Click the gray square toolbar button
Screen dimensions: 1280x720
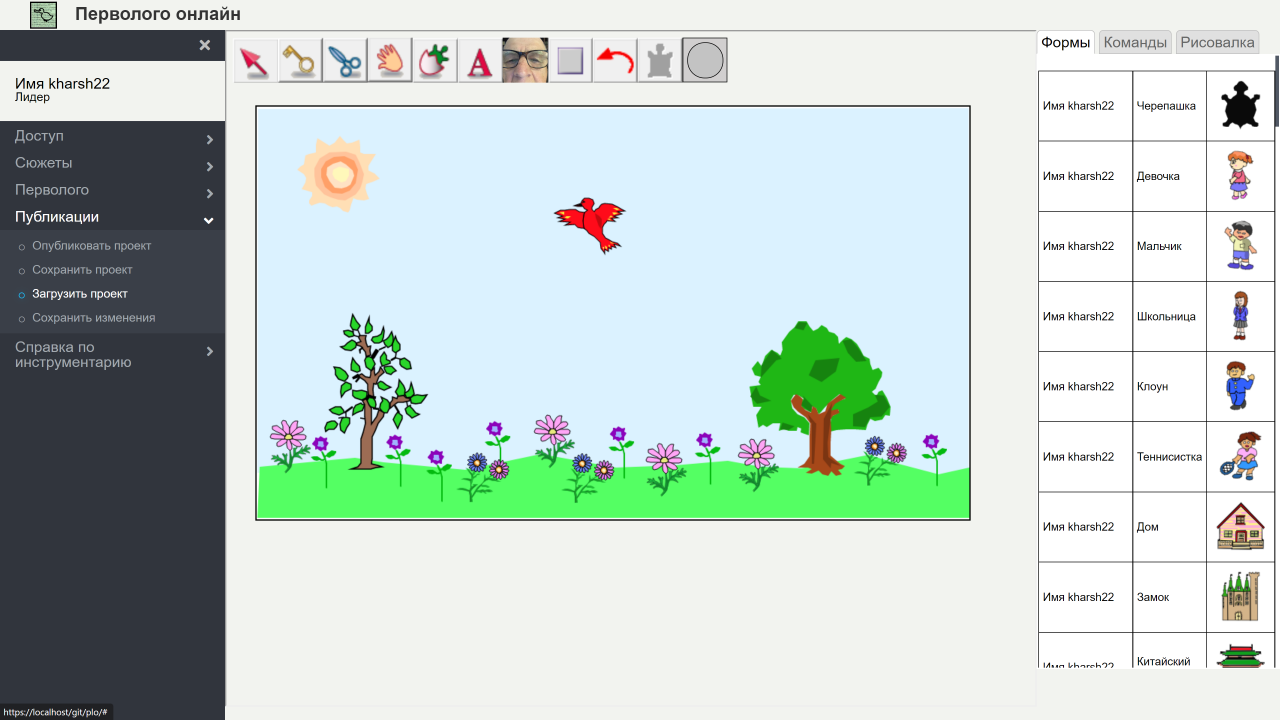[570, 61]
